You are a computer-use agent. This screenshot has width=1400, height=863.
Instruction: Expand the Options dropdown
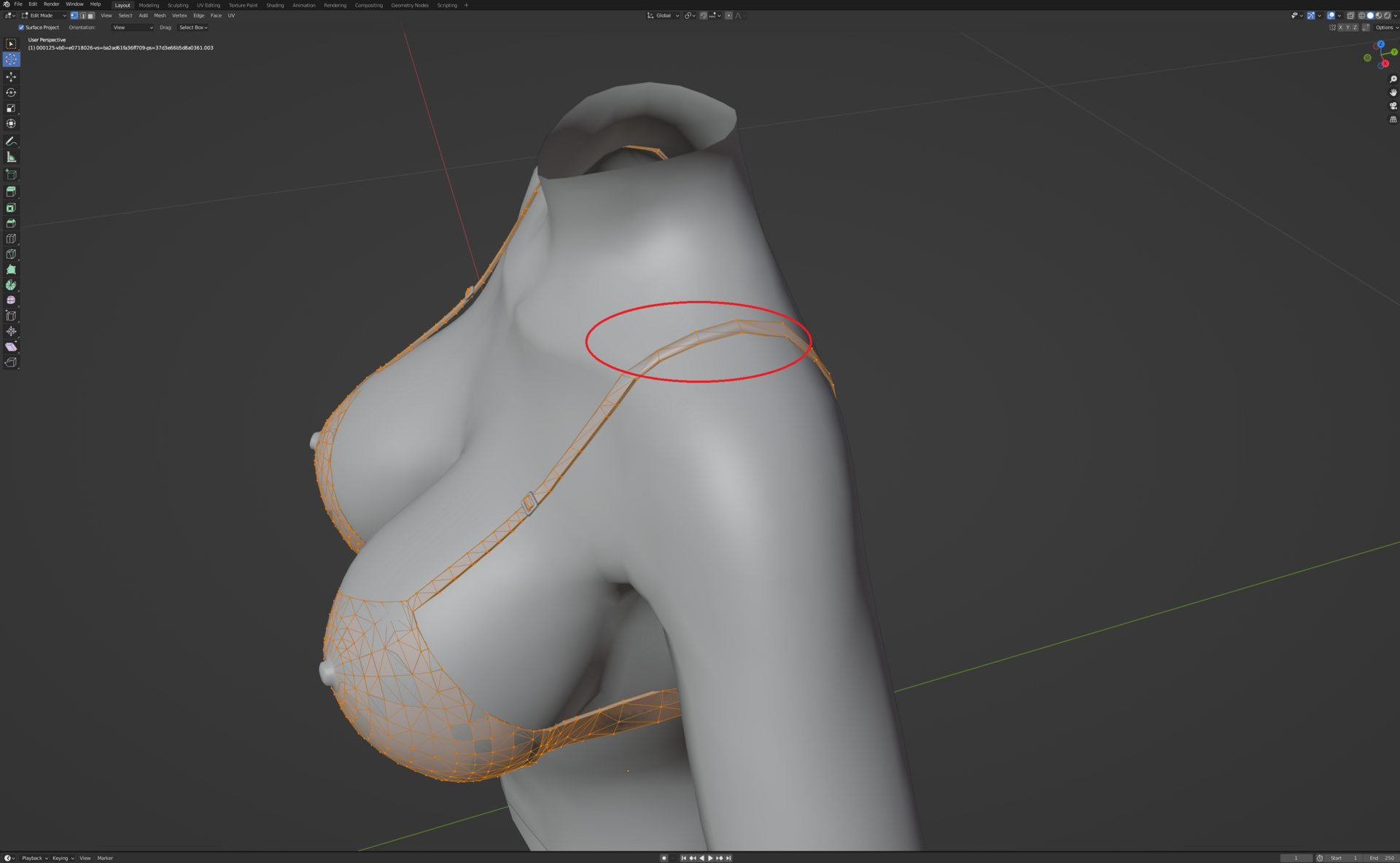click(x=1386, y=28)
